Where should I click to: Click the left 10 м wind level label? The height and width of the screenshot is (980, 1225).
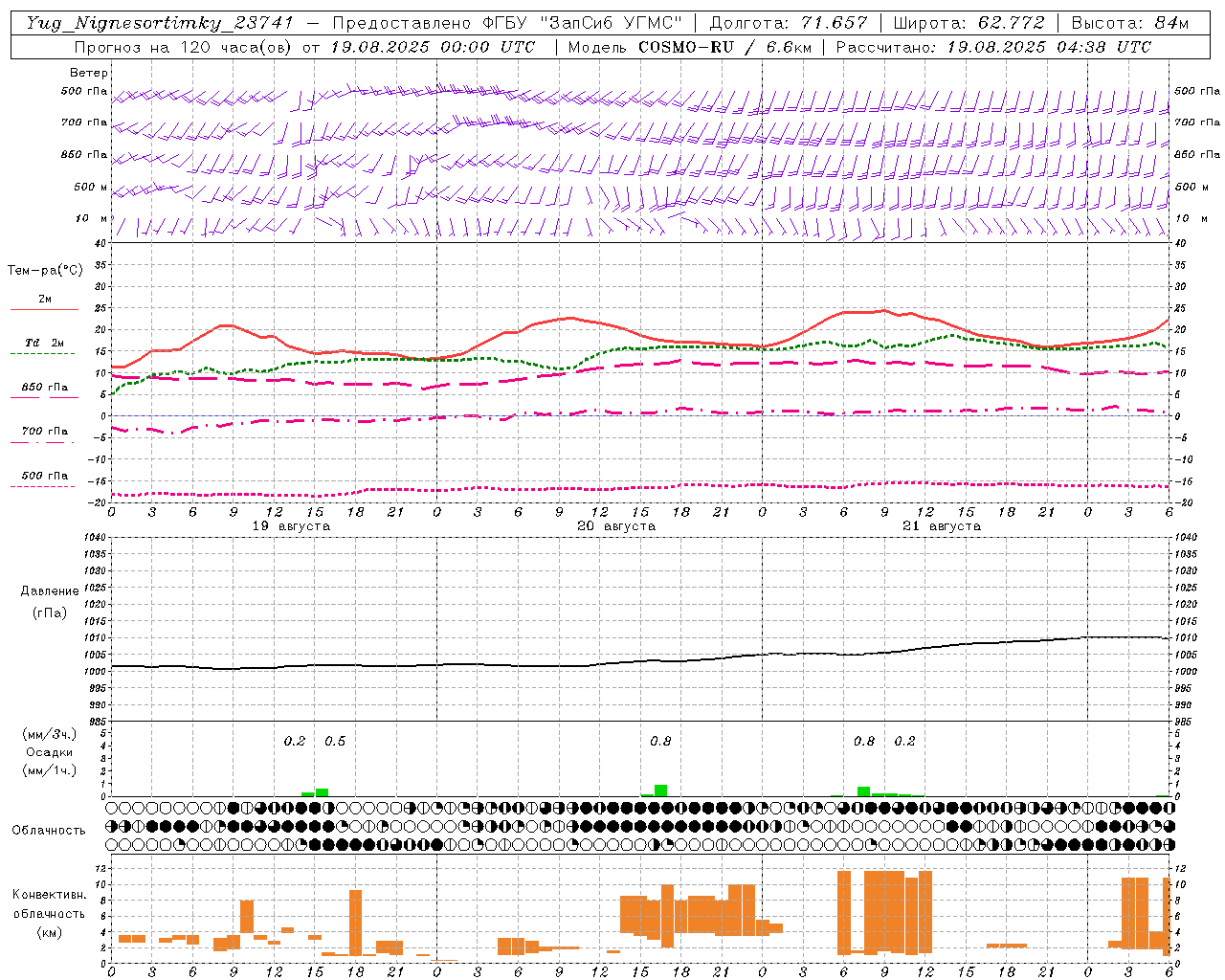tap(92, 218)
